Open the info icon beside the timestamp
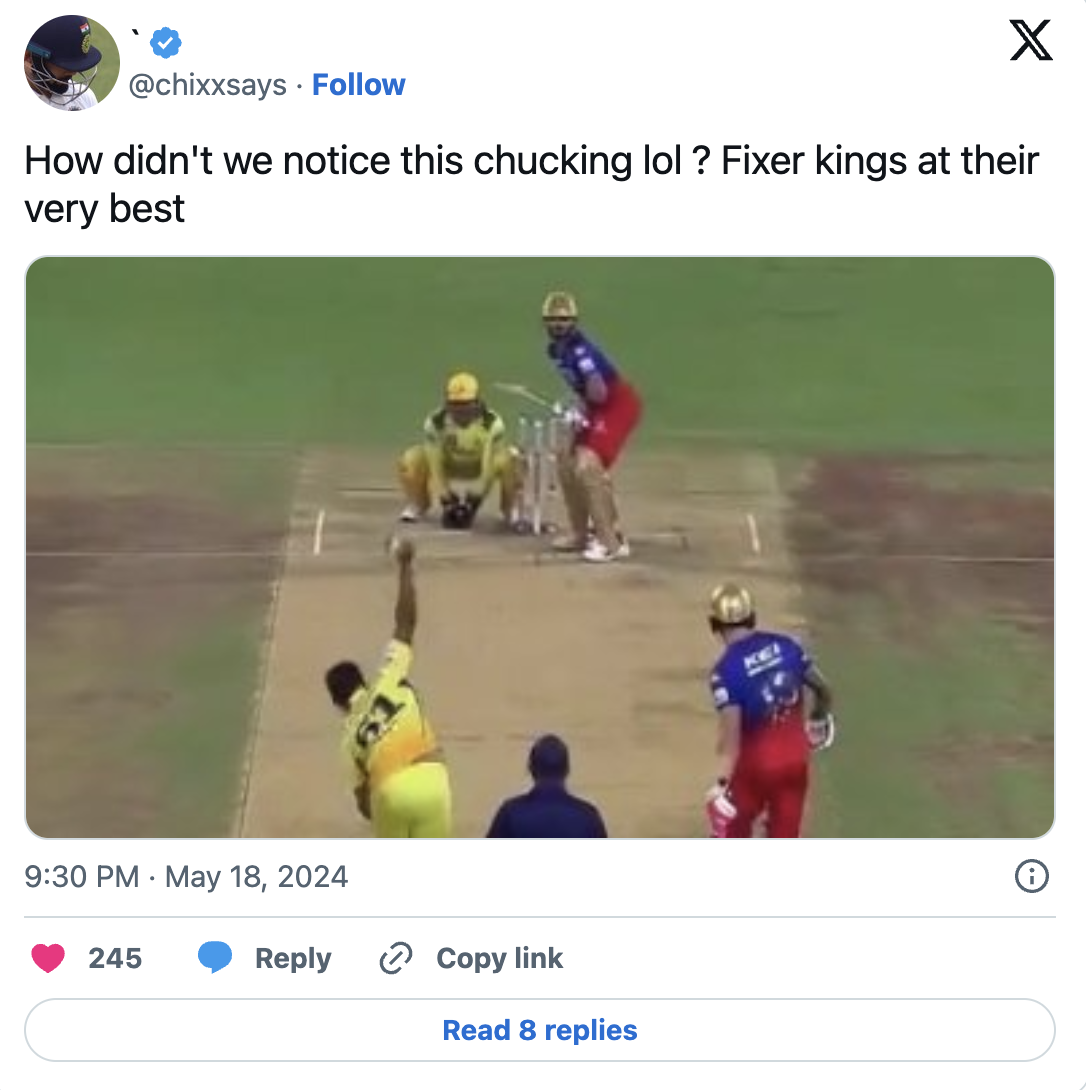This screenshot has height=1090, width=1086. coord(1031,877)
